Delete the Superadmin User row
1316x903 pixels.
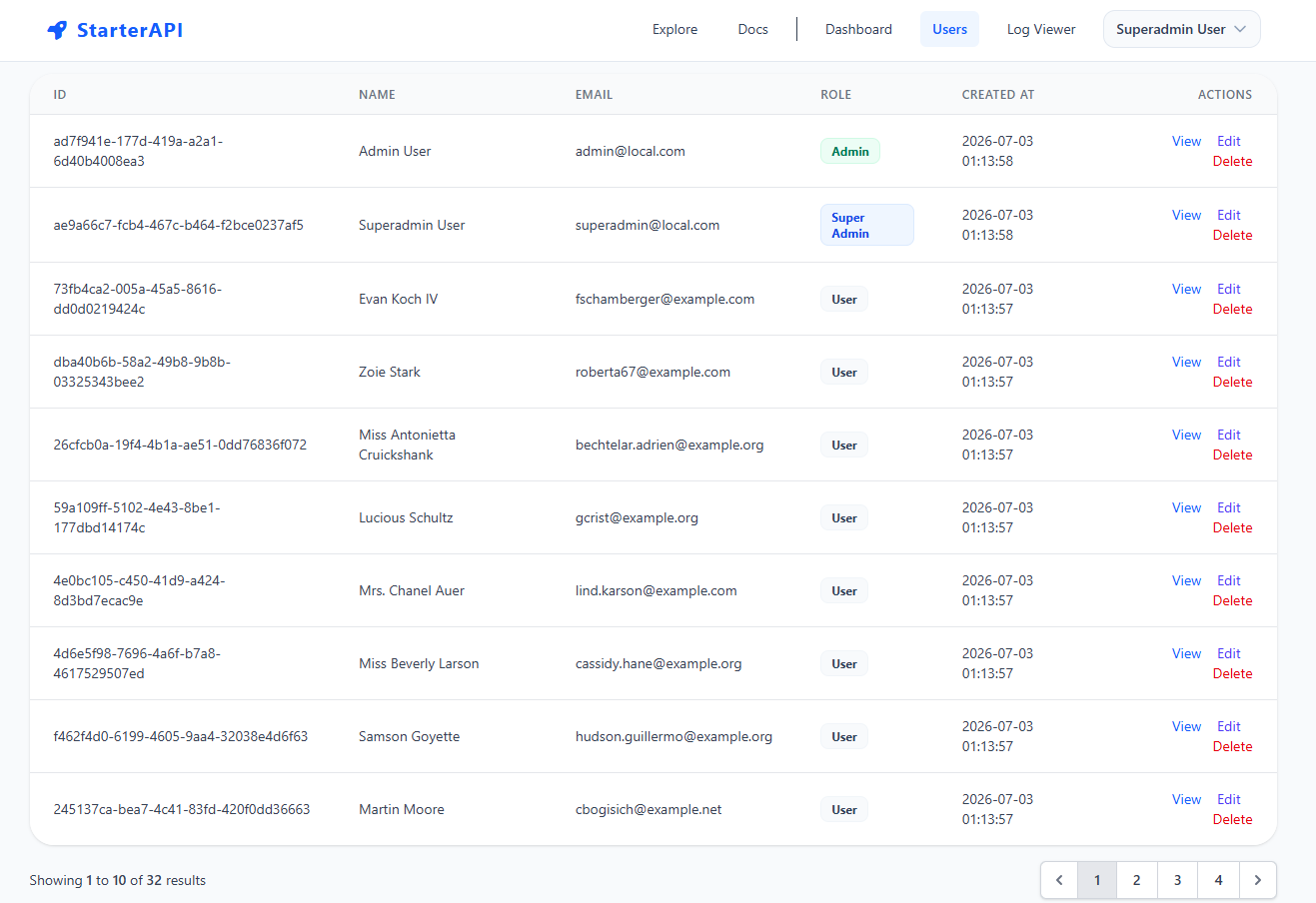[x=1232, y=235]
